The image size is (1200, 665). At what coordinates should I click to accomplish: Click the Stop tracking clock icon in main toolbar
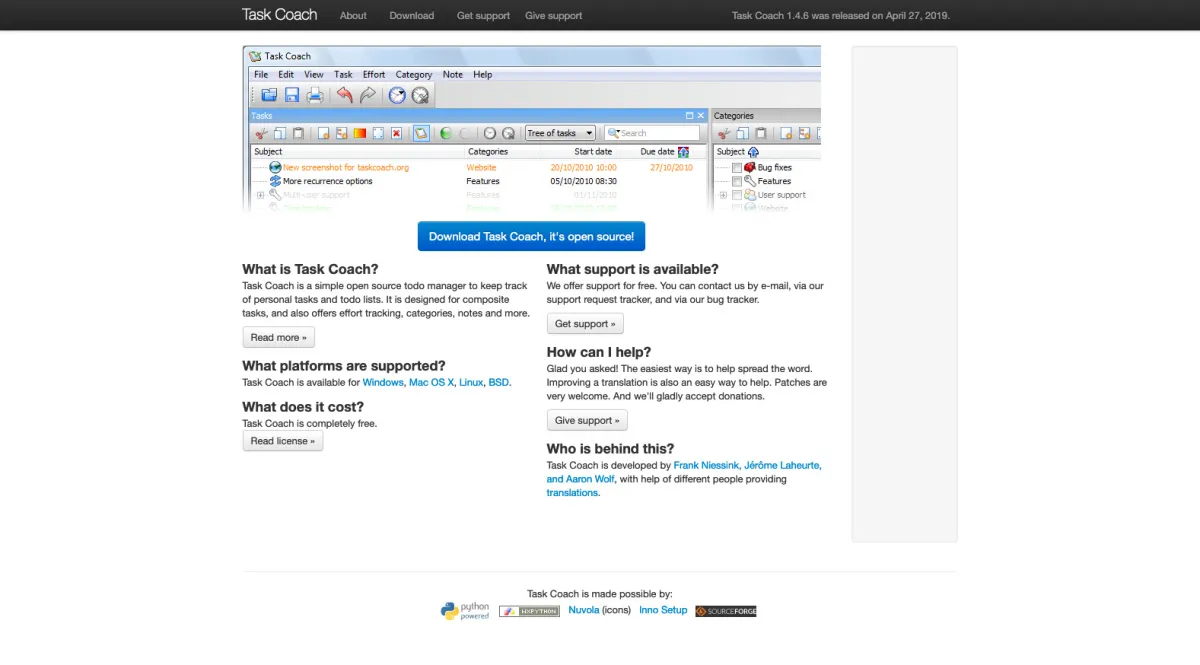(420, 96)
